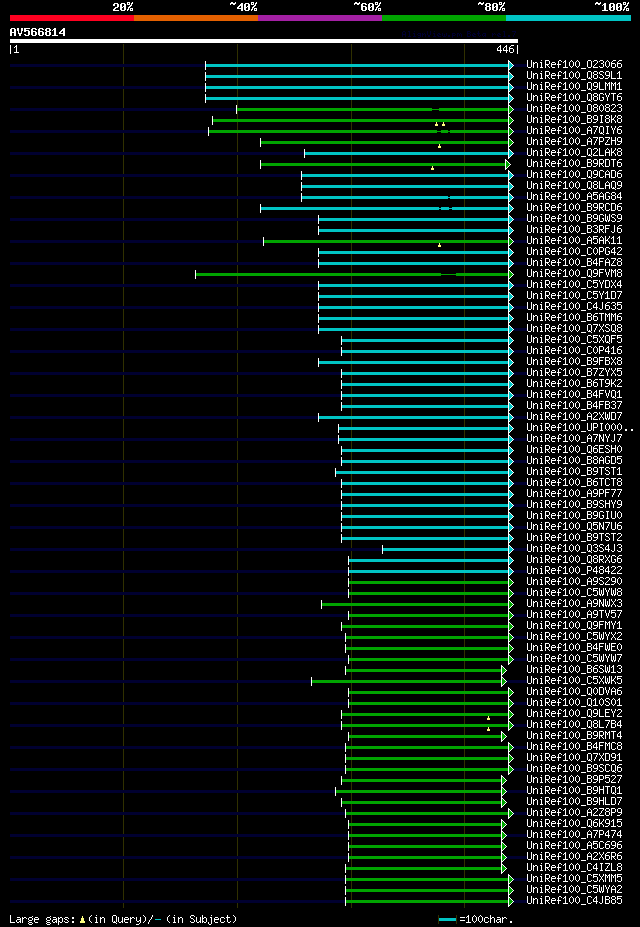This screenshot has height=927, width=640.
Task: Click the red 20% identity legend segment
Action: 72,18
